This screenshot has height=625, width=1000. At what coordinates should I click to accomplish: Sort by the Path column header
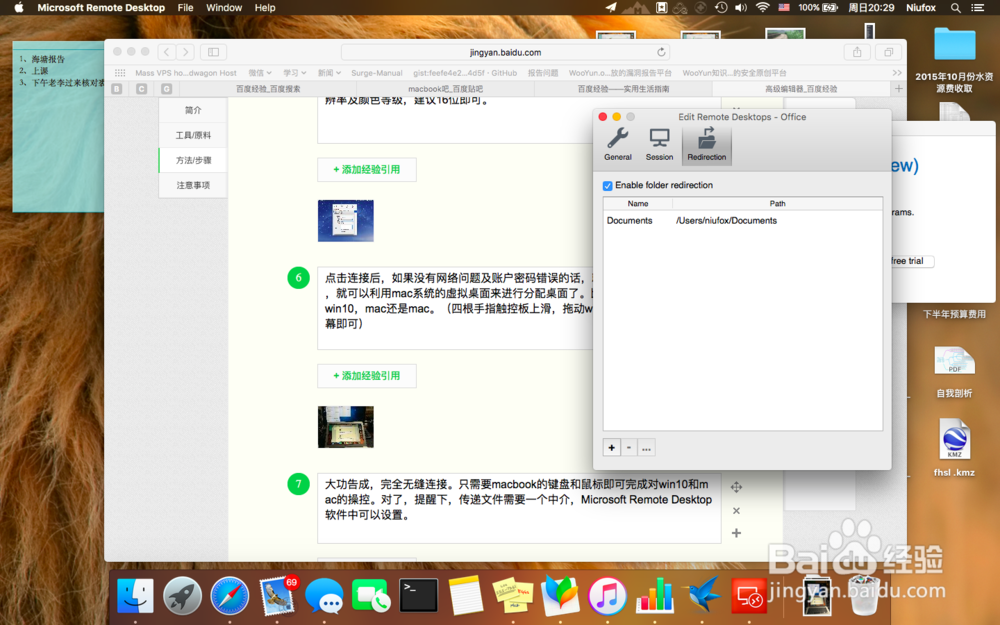pos(777,203)
